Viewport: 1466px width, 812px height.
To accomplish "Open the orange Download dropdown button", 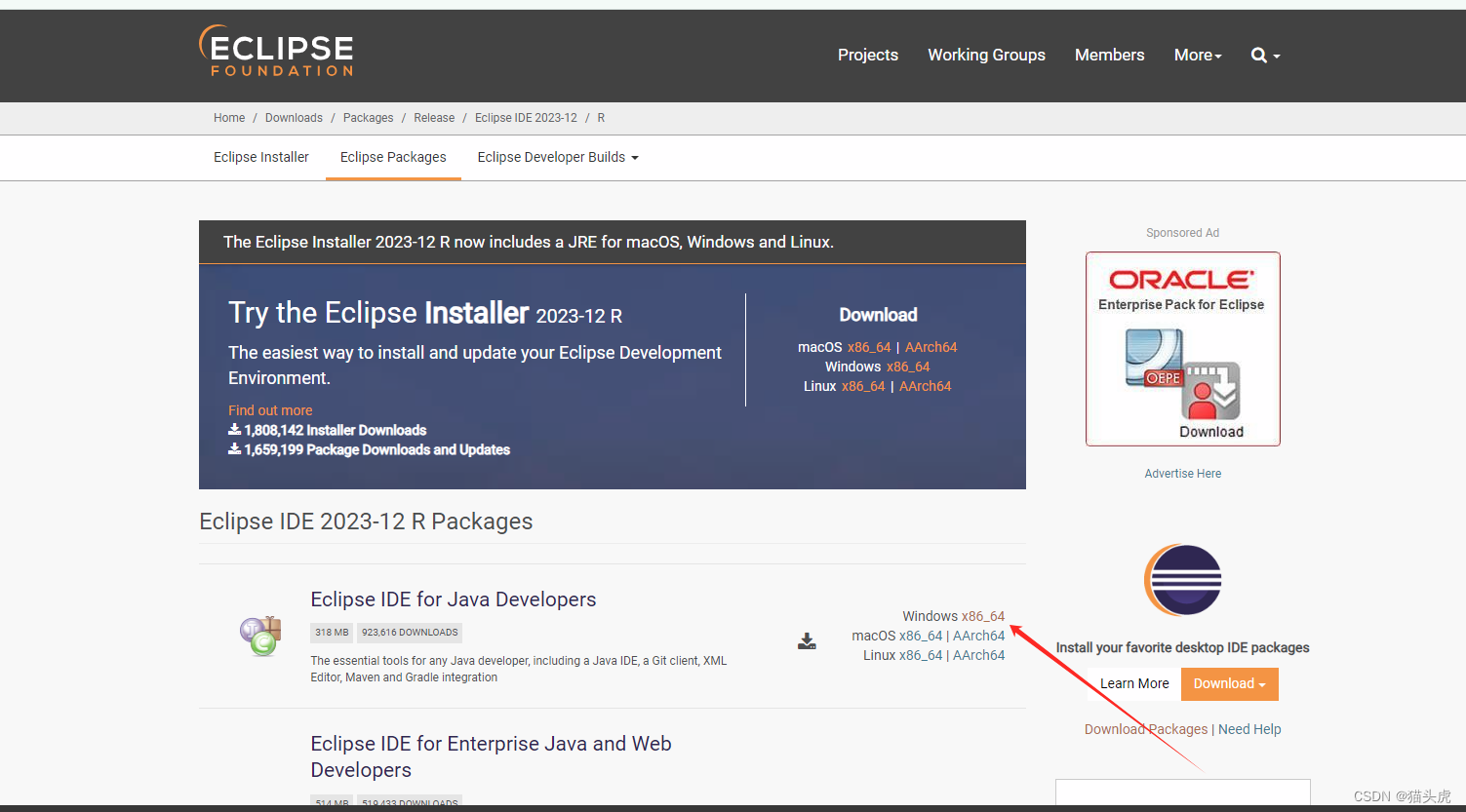I will click(x=1229, y=683).
